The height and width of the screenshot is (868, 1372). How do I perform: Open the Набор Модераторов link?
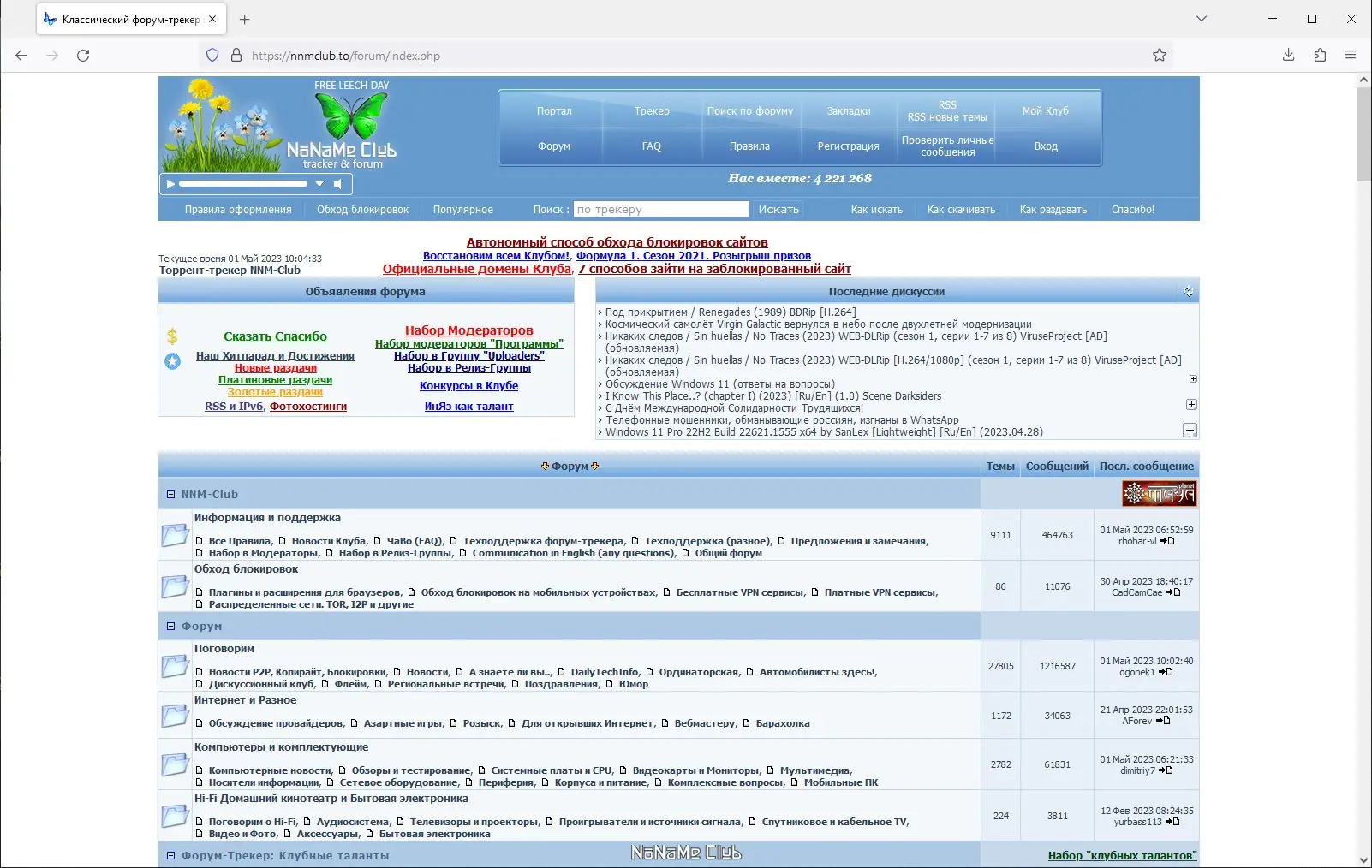coord(469,330)
